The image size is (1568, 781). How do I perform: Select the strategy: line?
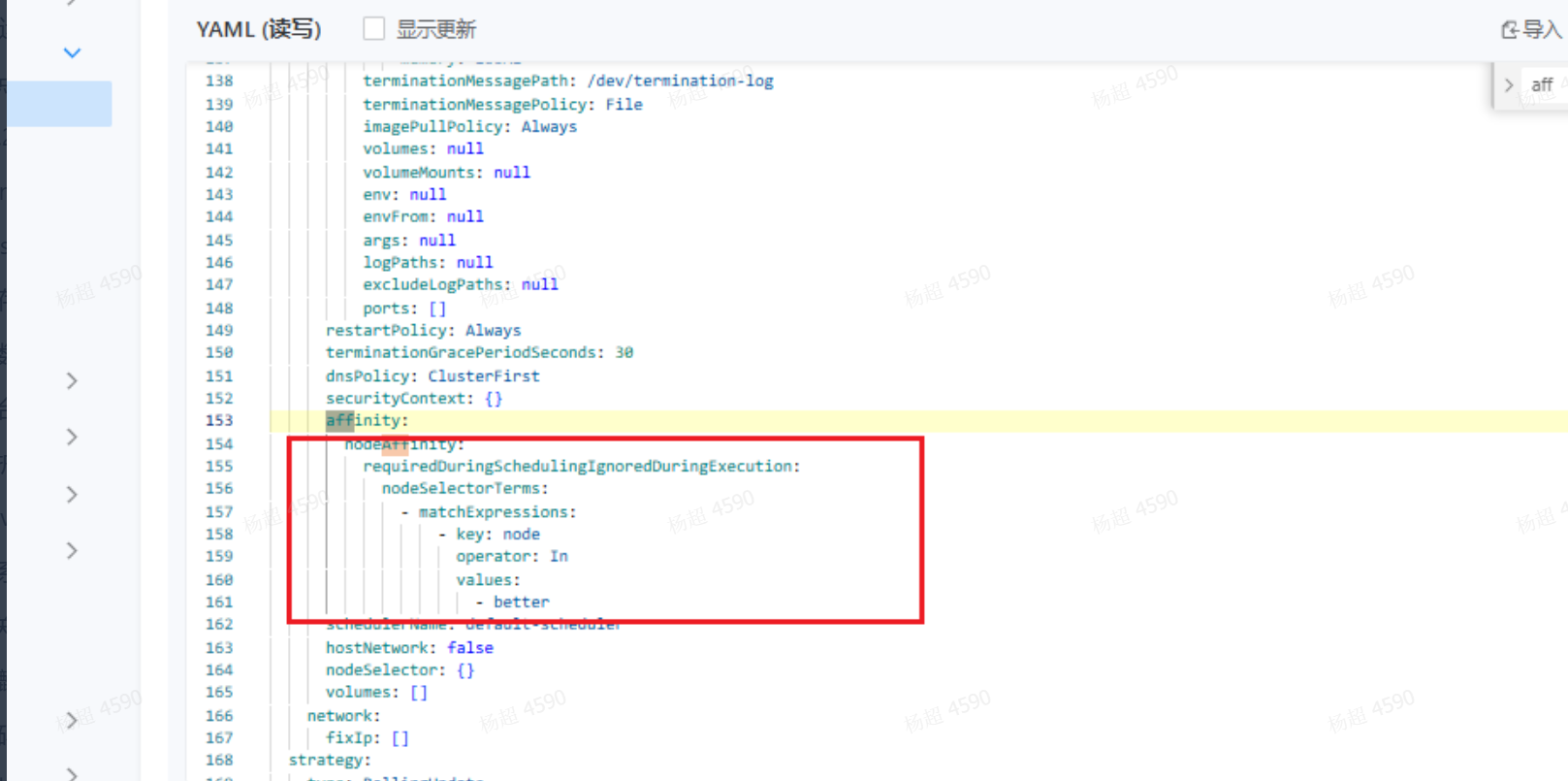click(x=330, y=761)
